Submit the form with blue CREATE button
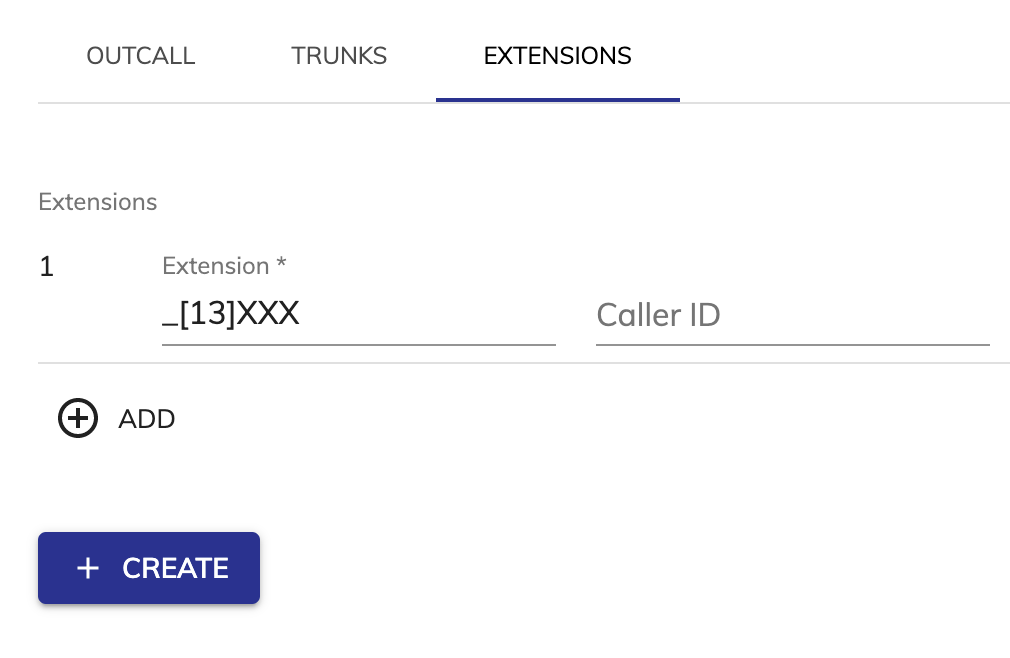The width and height of the screenshot is (1010, 658). pos(149,568)
